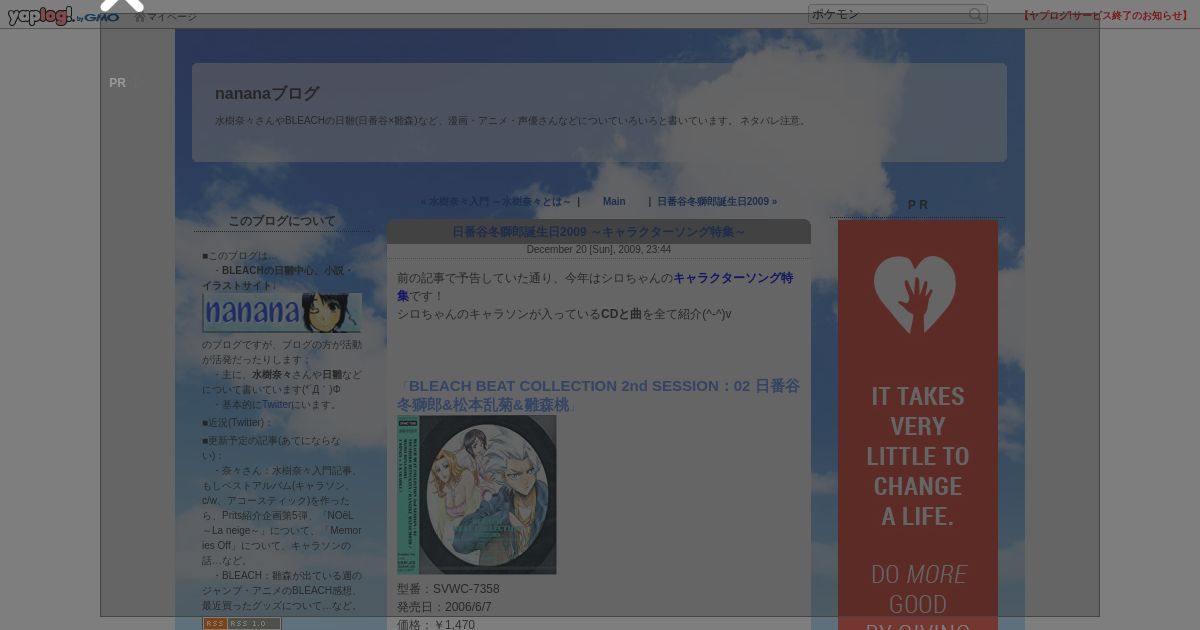Image resolution: width=1200 pixels, height=630 pixels.
Task: Open post title 日番谷冬獅郎誕生日2009 キャラクターソング特集
Action: pyautogui.click(x=599, y=232)
